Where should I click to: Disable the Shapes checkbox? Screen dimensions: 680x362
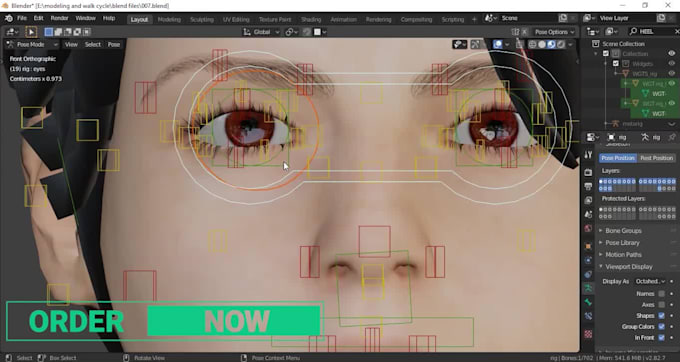[661, 316]
